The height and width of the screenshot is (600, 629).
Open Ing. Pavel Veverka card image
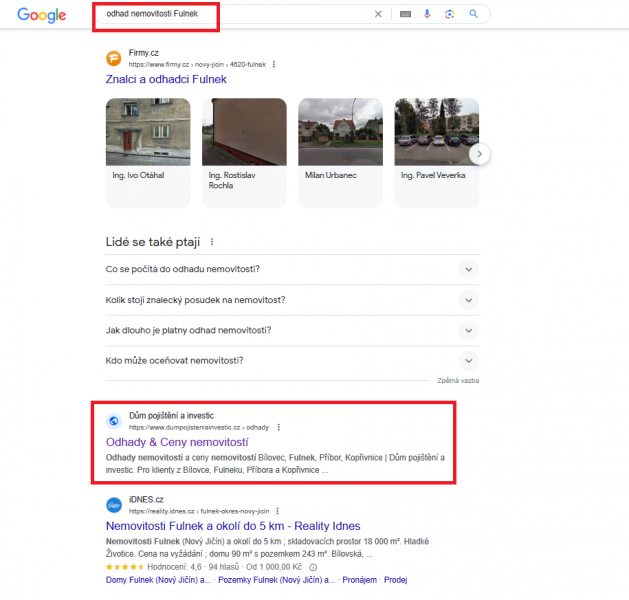click(436, 132)
